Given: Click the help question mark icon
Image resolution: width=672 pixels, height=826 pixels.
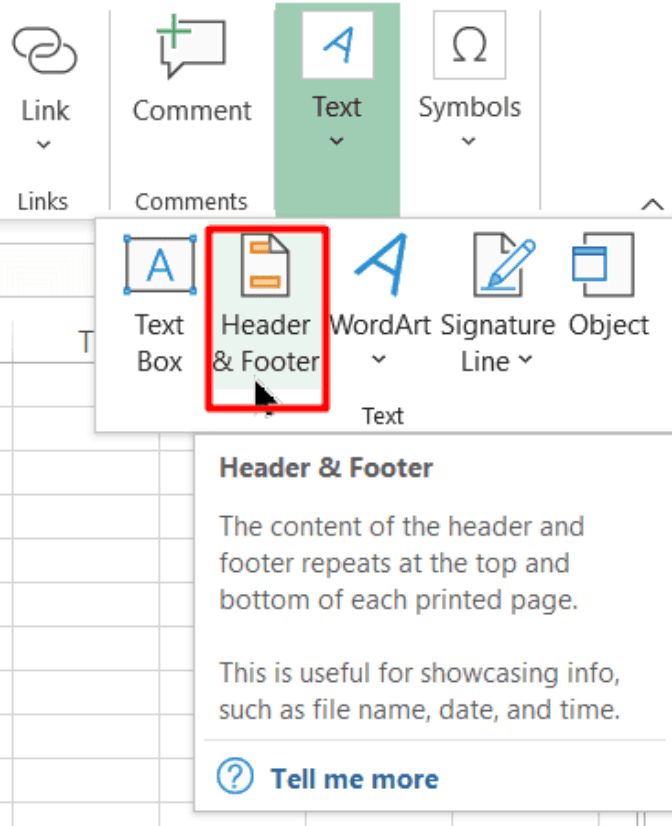Looking at the screenshot, I should (234, 778).
